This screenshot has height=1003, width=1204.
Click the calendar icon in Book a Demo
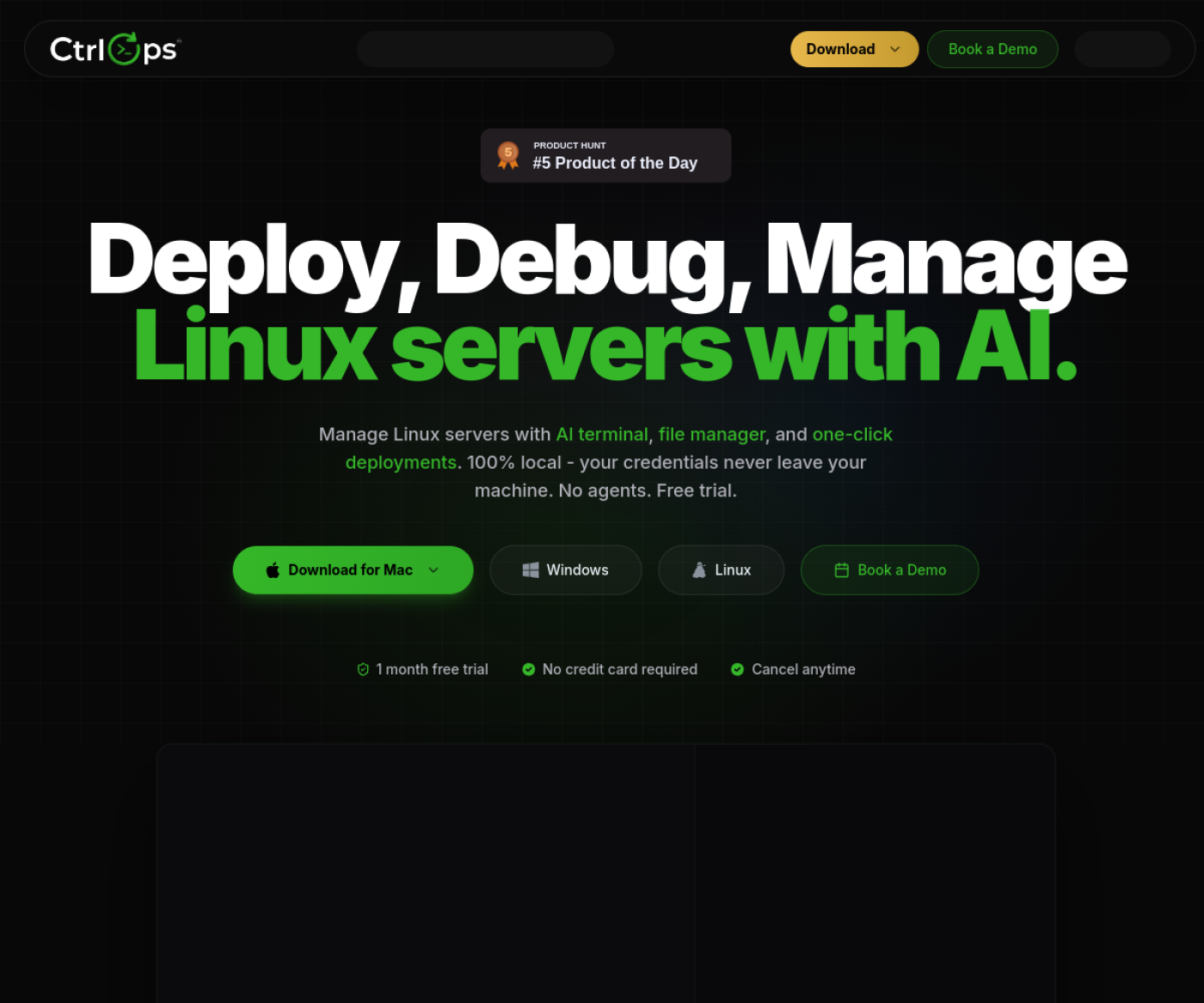(x=842, y=570)
